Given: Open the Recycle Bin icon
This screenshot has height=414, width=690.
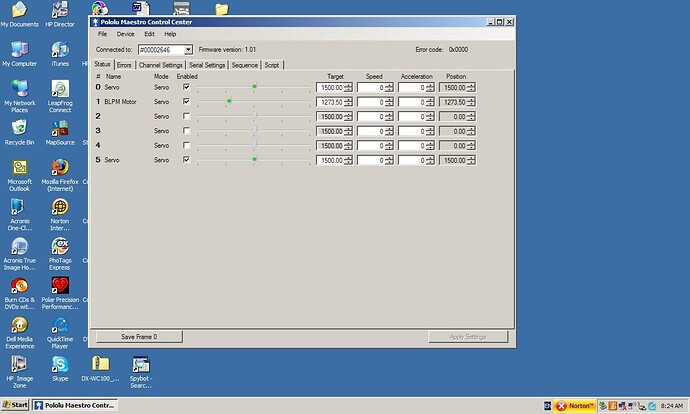Looking at the screenshot, I should click(x=15, y=129).
